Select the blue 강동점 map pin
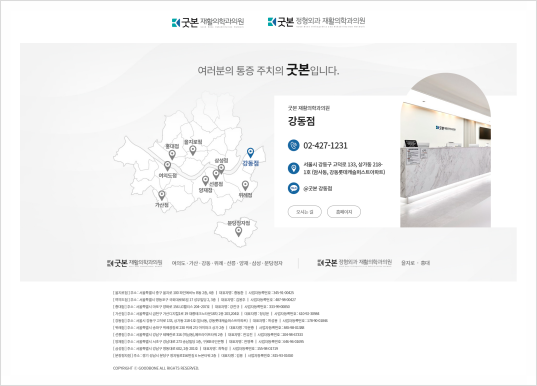This screenshot has height=386, width=537. (251, 153)
